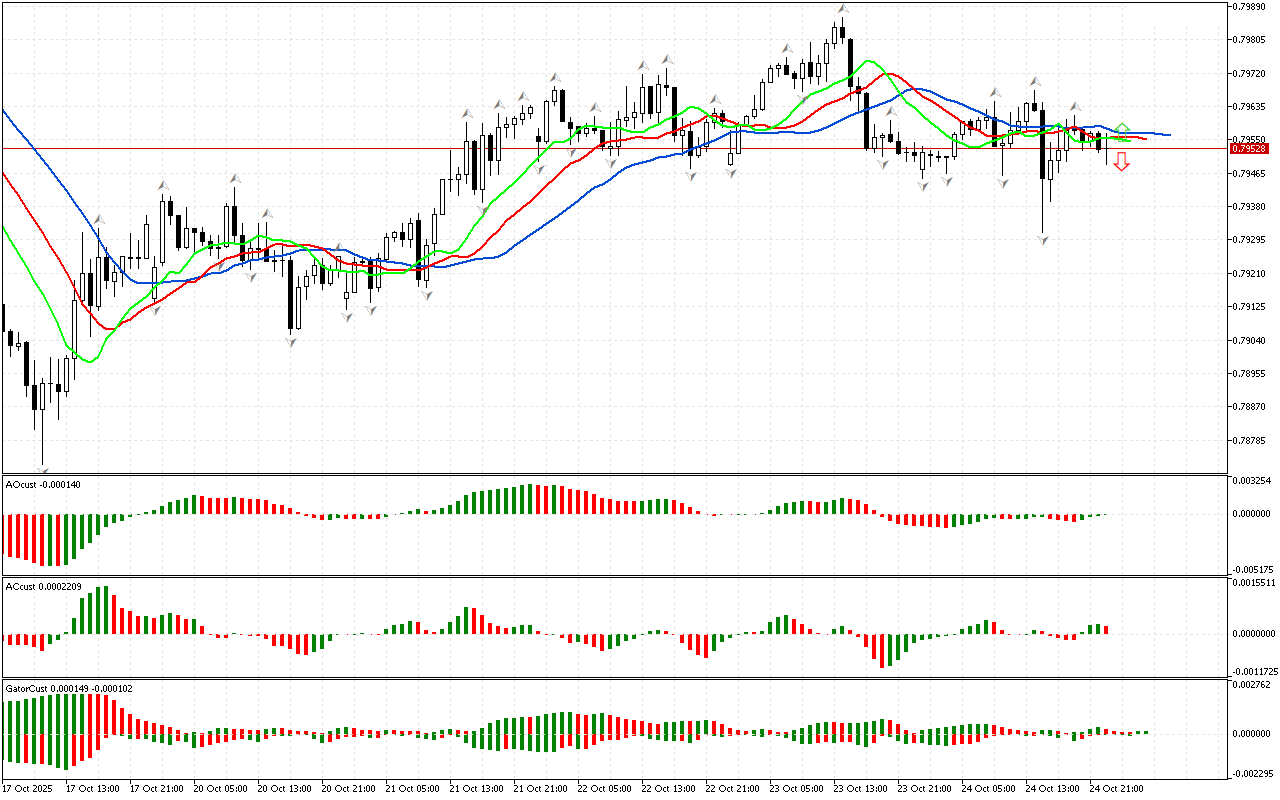
Task: Click the red 0.79528 current price tag
Action: point(1249,148)
